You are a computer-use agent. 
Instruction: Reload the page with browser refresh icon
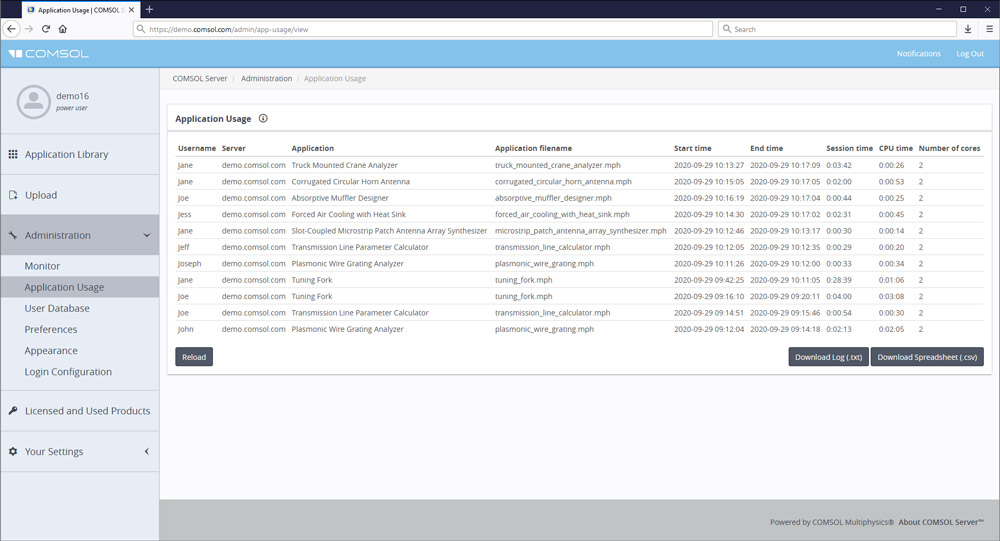pyautogui.click(x=45, y=29)
